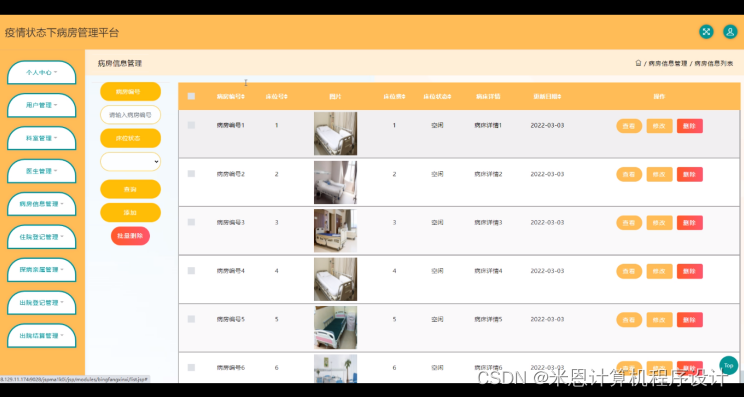Click 查看 in the 病房编号3 row
The image size is (744, 397).
coord(629,223)
